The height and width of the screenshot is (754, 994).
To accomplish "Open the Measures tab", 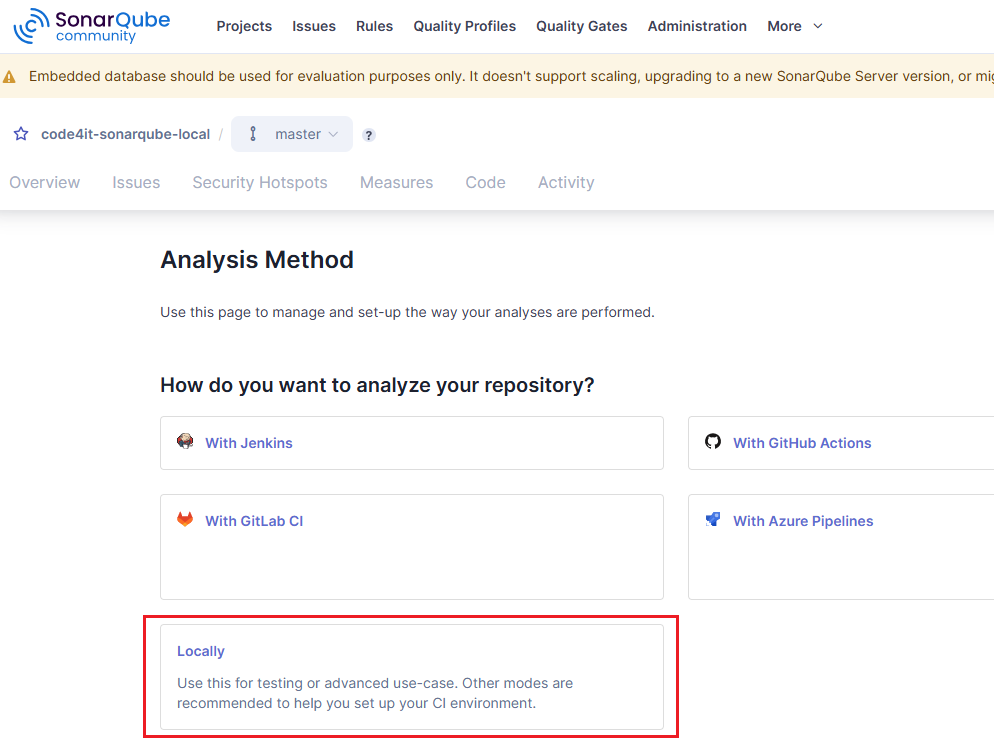I will [x=396, y=183].
